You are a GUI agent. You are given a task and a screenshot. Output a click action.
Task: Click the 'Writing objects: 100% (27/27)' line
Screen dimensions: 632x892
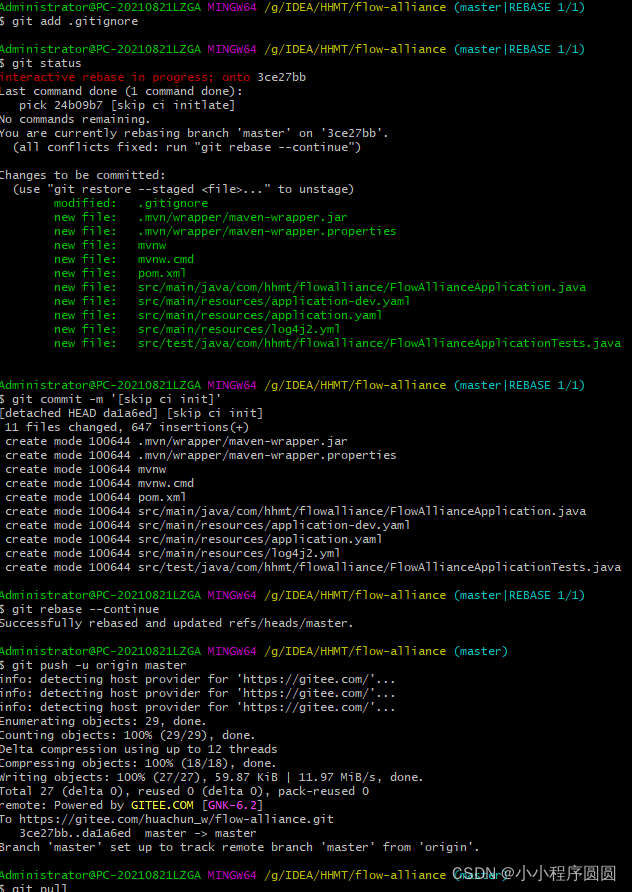point(212,777)
